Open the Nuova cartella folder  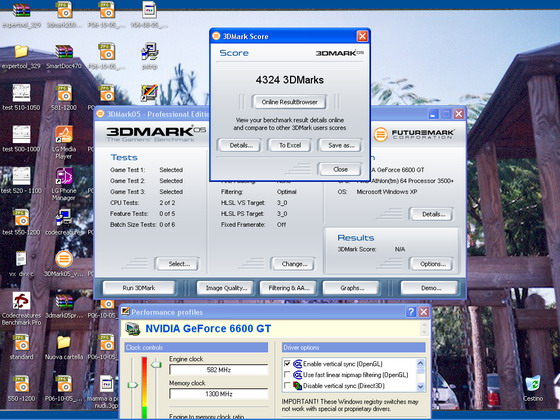tap(64, 342)
